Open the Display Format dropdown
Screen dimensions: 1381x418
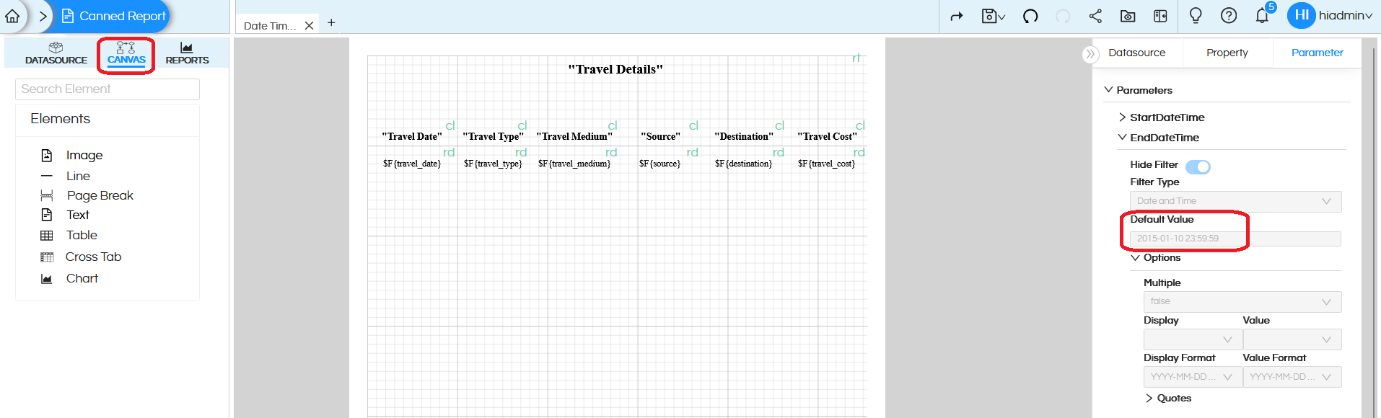[1192, 377]
